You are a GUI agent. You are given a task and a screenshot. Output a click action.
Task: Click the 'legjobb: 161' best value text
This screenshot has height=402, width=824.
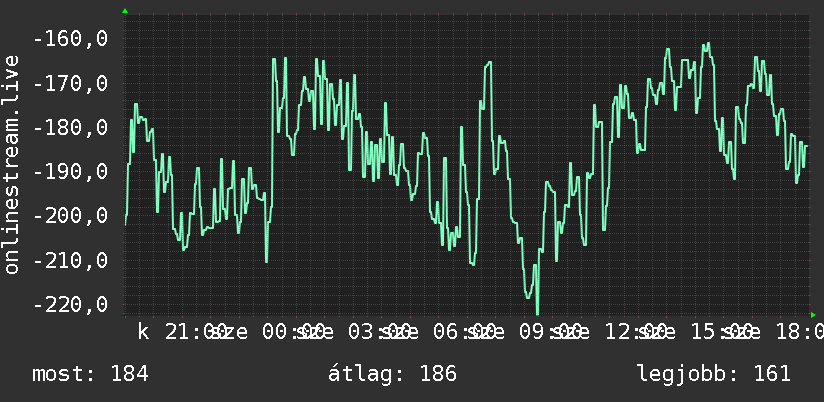coord(714,374)
